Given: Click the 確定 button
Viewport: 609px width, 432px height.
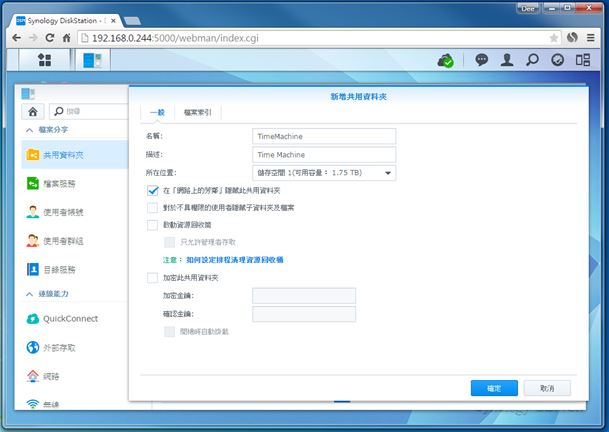Looking at the screenshot, I should pyautogui.click(x=494, y=387).
